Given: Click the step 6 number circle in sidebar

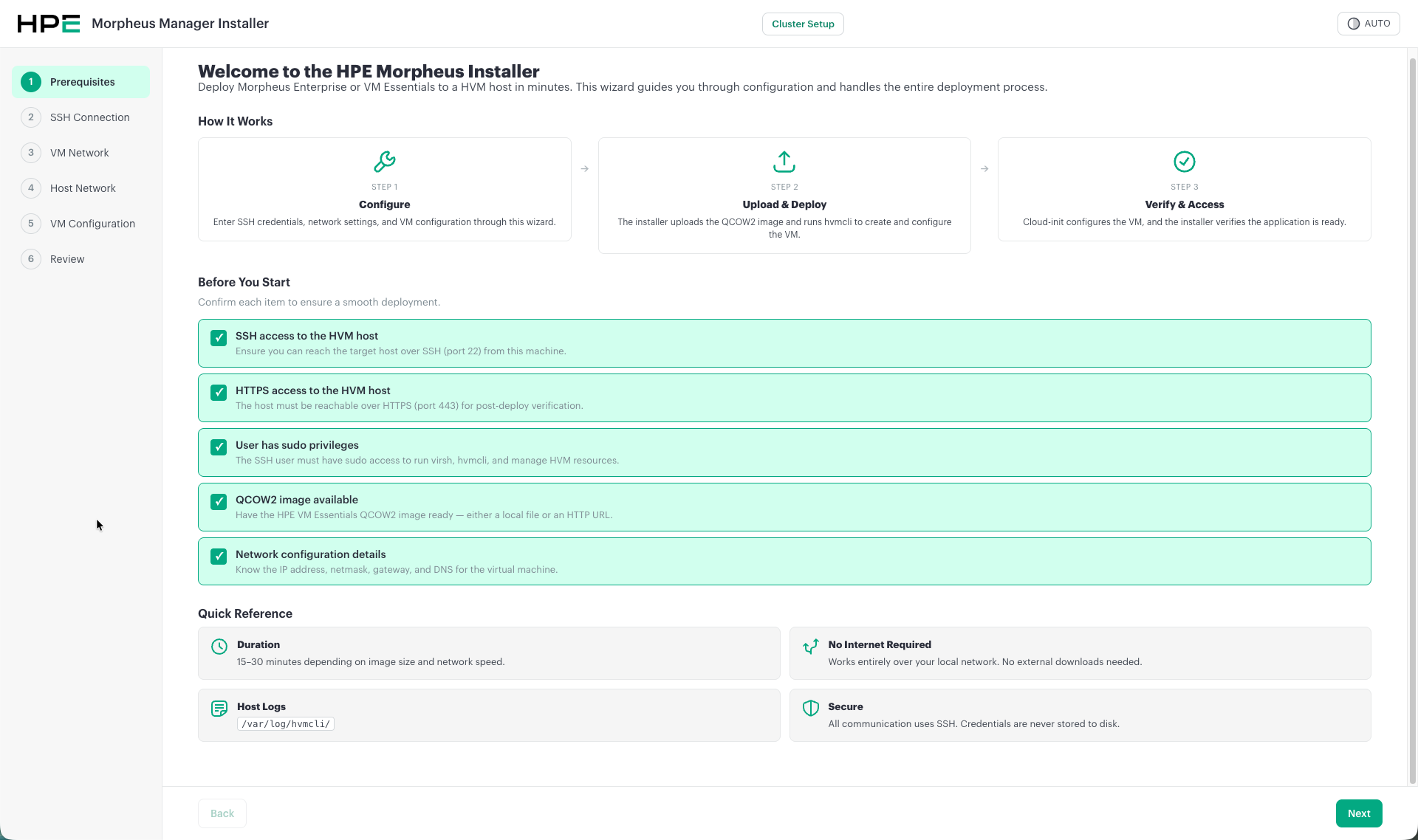Looking at the screenshot, I should 31,259.
